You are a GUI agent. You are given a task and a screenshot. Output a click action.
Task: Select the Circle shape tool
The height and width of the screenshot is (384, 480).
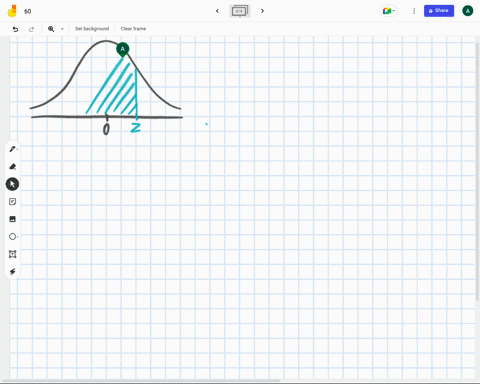(12, 237)
